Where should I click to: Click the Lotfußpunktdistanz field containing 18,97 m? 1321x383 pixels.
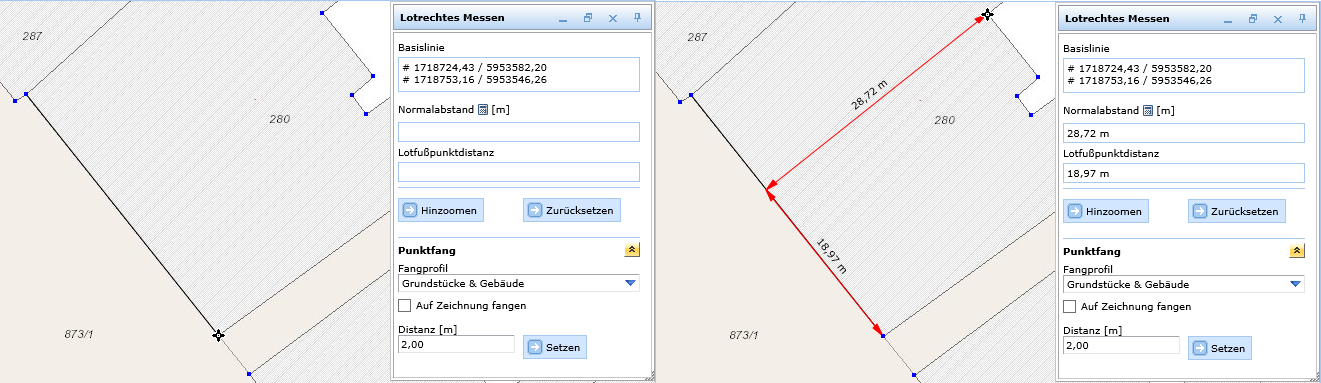pyautogui.click(x=1183, y=172)
